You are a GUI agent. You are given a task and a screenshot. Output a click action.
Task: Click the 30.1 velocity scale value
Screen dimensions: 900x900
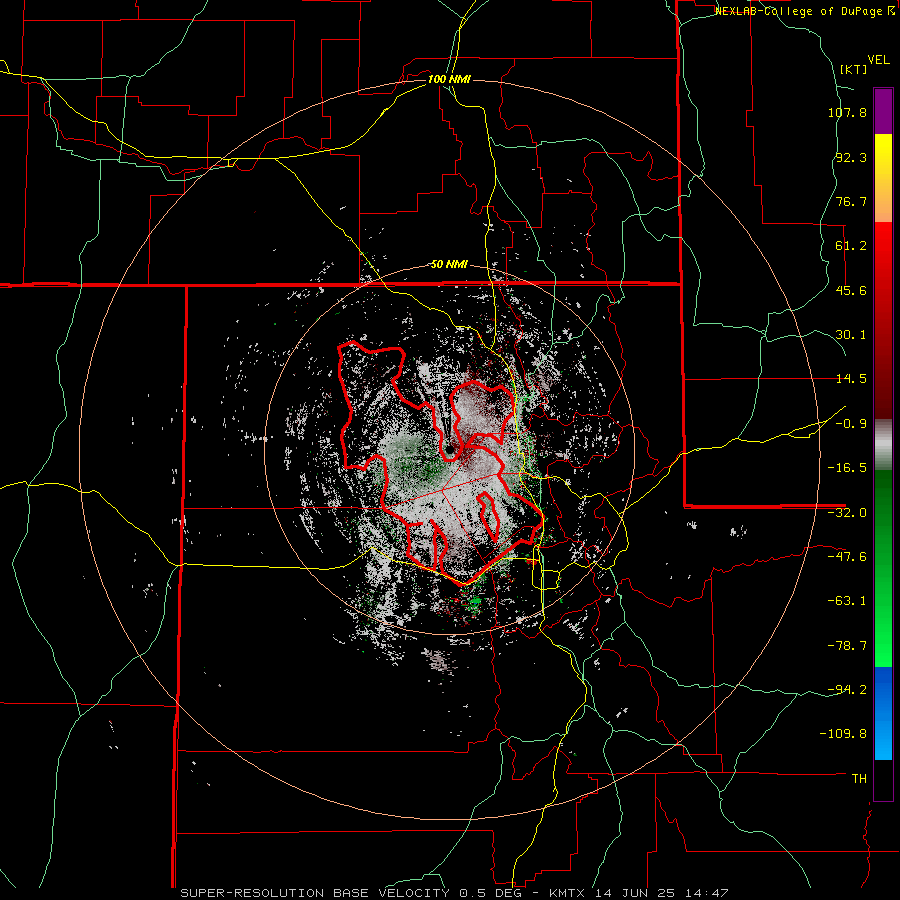(851, 335)
